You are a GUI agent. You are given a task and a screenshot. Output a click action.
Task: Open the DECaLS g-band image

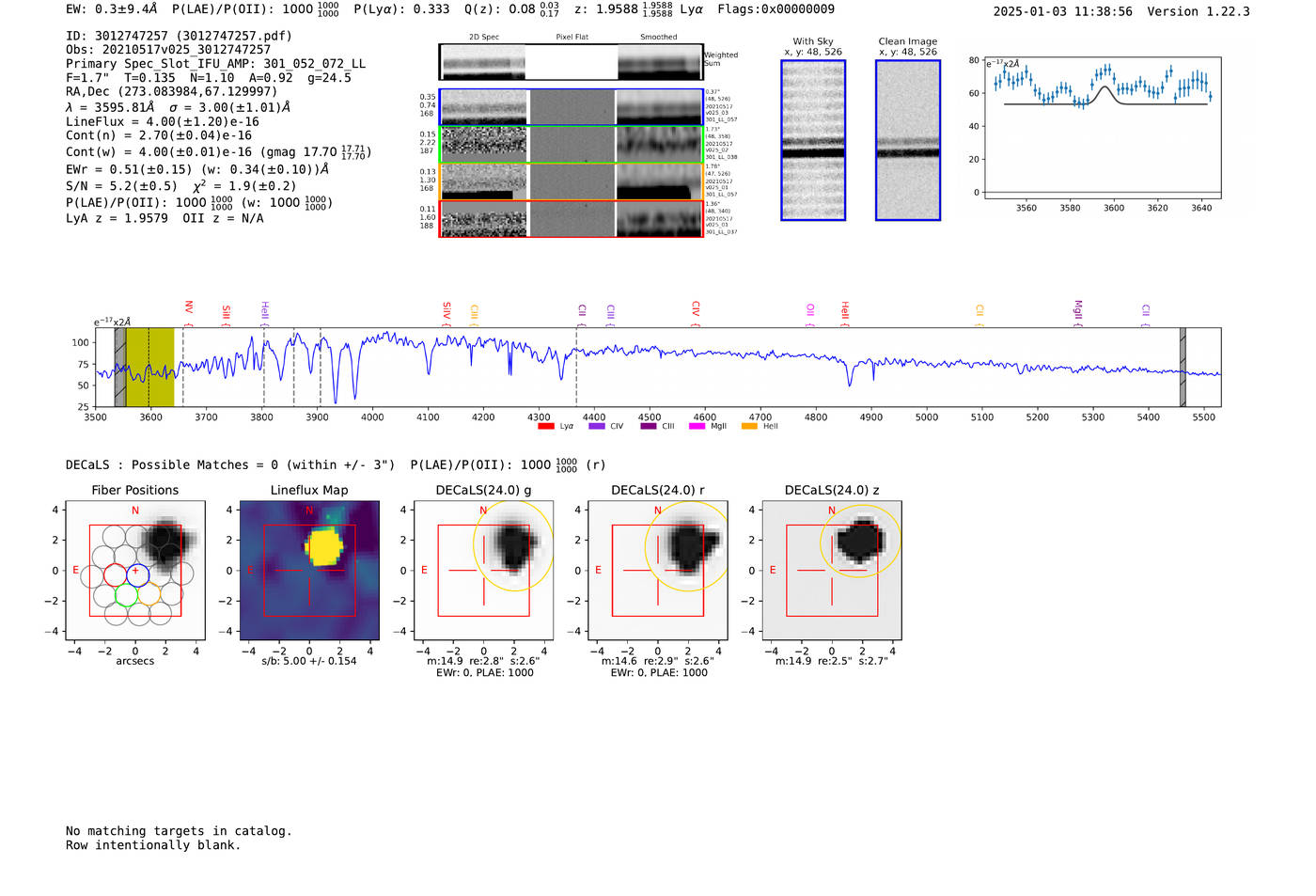click(x=484, y=571)
